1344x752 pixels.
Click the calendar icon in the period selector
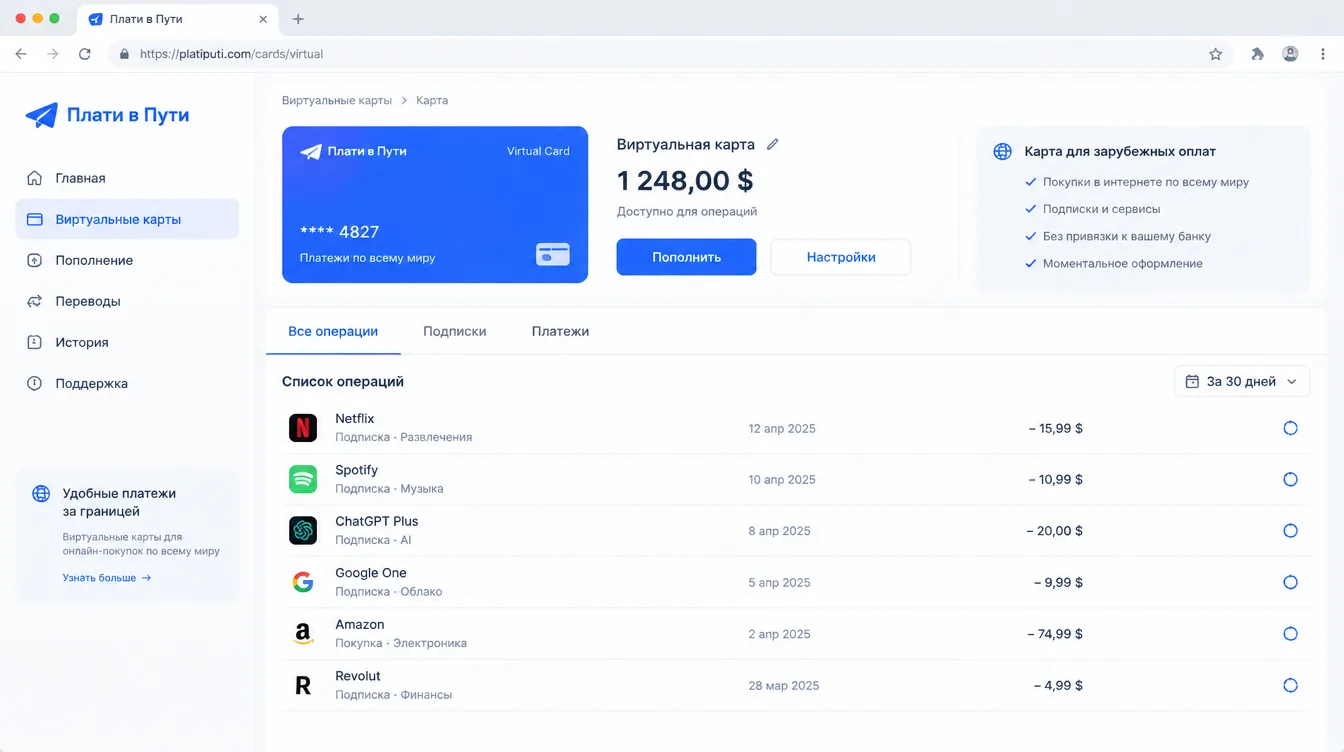tap(1191, 381)
